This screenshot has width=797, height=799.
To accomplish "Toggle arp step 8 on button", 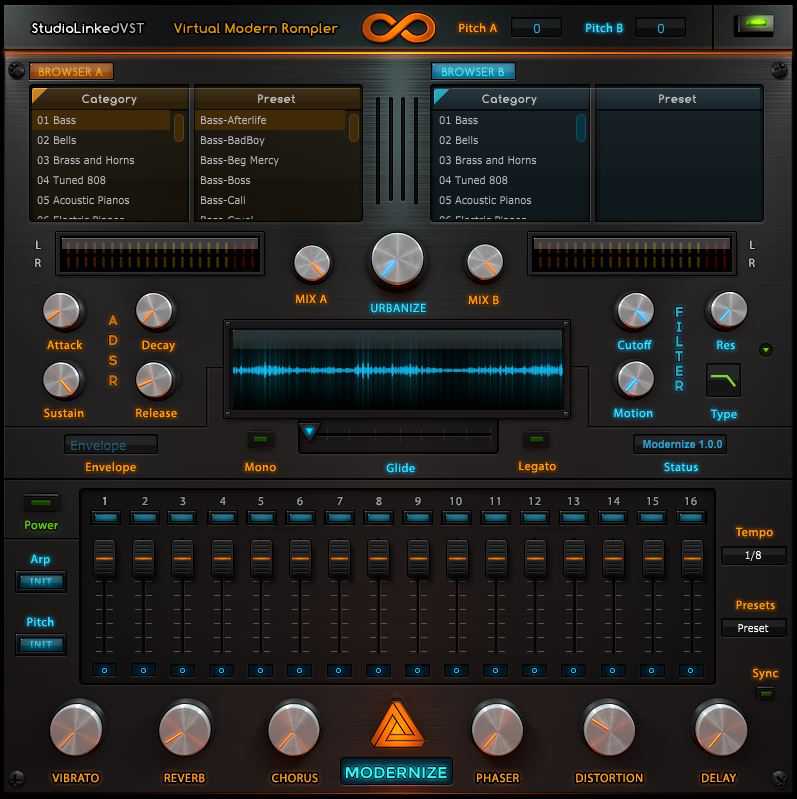I will coord(379,518).
